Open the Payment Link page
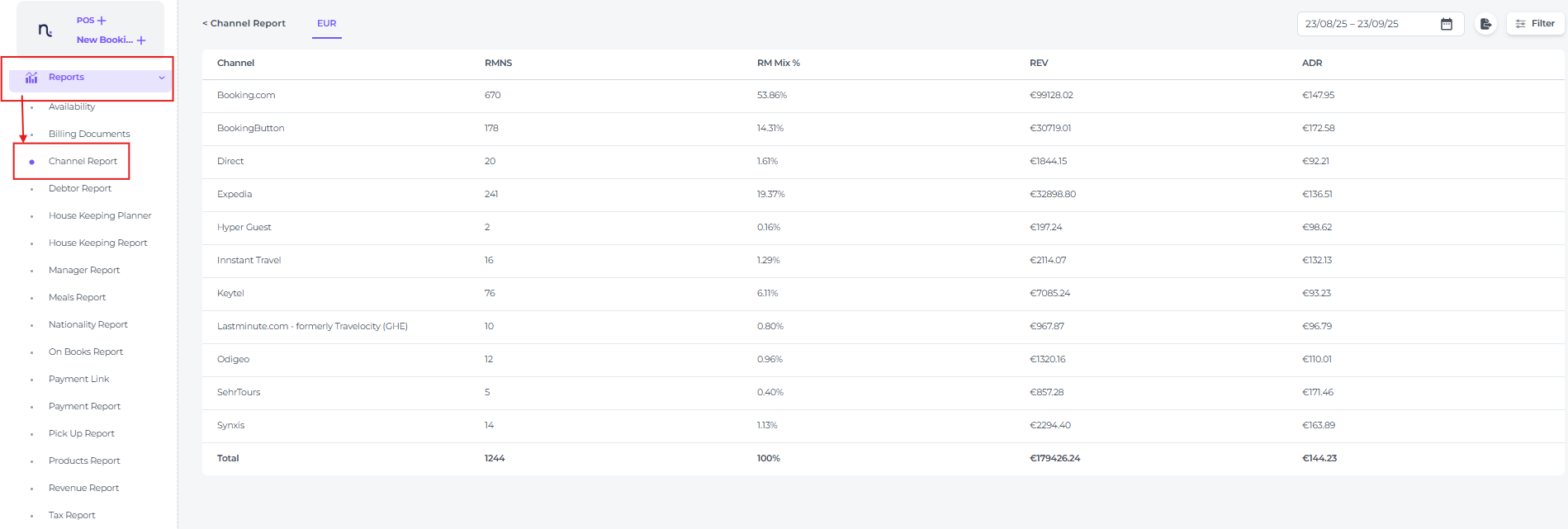 click(78, 379)
